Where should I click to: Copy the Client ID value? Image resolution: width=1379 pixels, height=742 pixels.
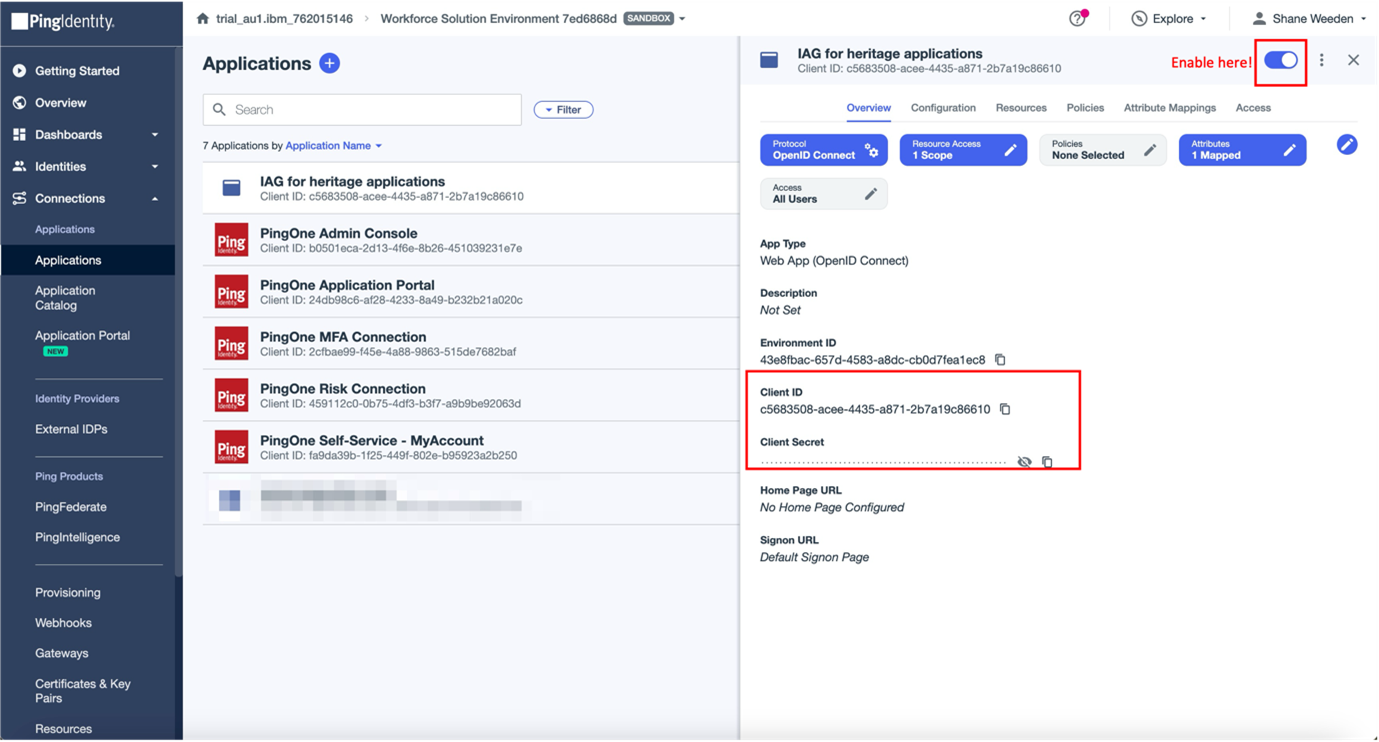[1005, 409]
